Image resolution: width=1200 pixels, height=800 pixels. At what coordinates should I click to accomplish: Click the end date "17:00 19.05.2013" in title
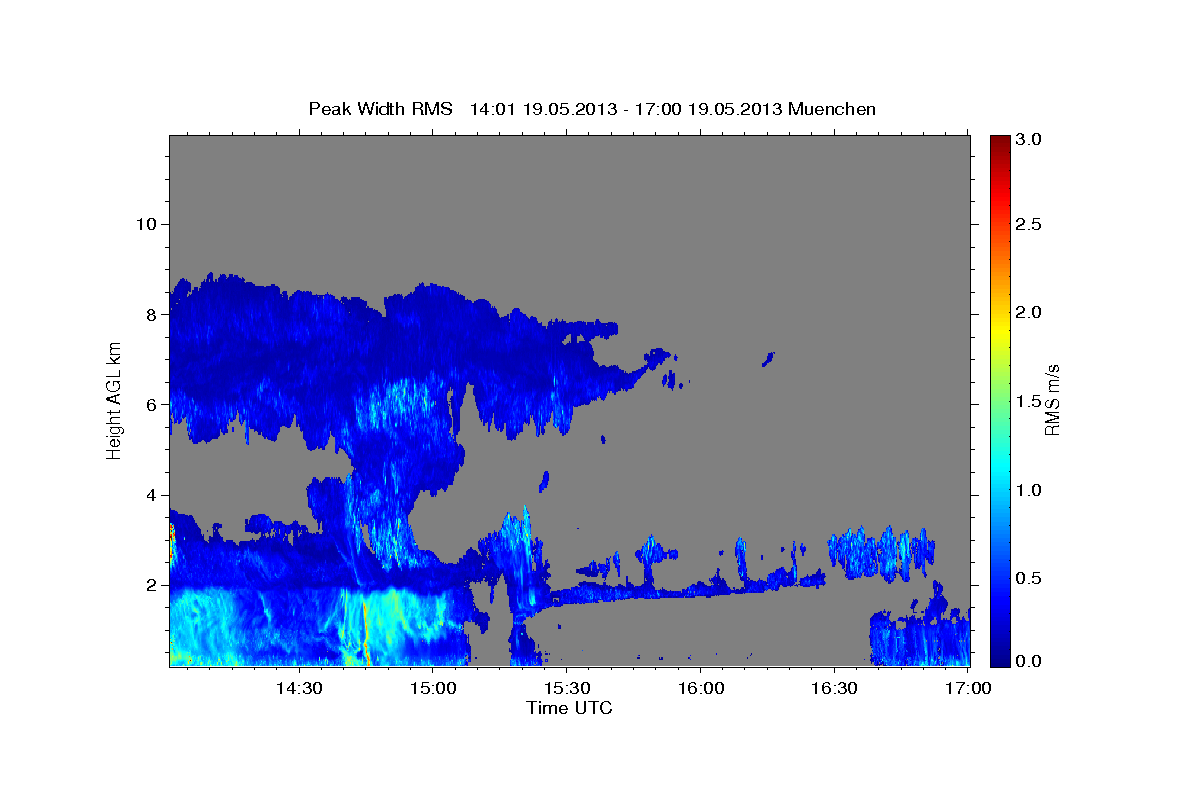712,109
